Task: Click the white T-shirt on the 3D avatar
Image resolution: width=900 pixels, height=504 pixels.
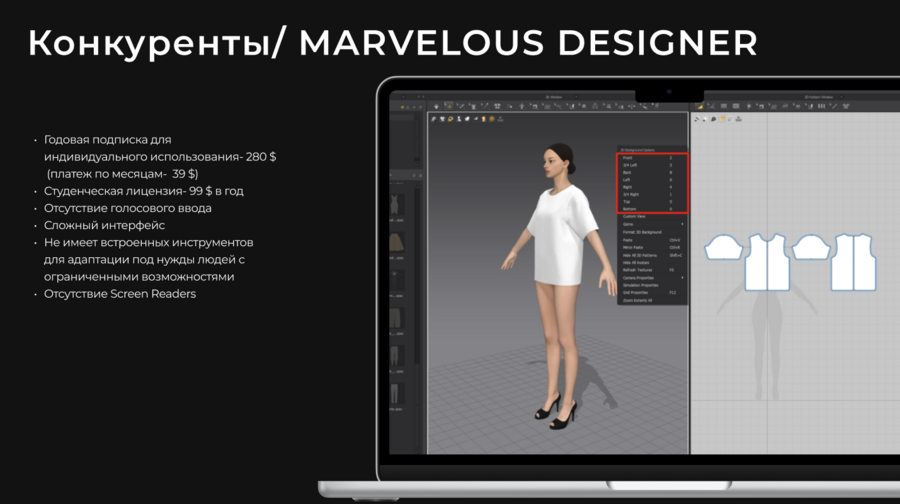Action: tap(560, 235)
